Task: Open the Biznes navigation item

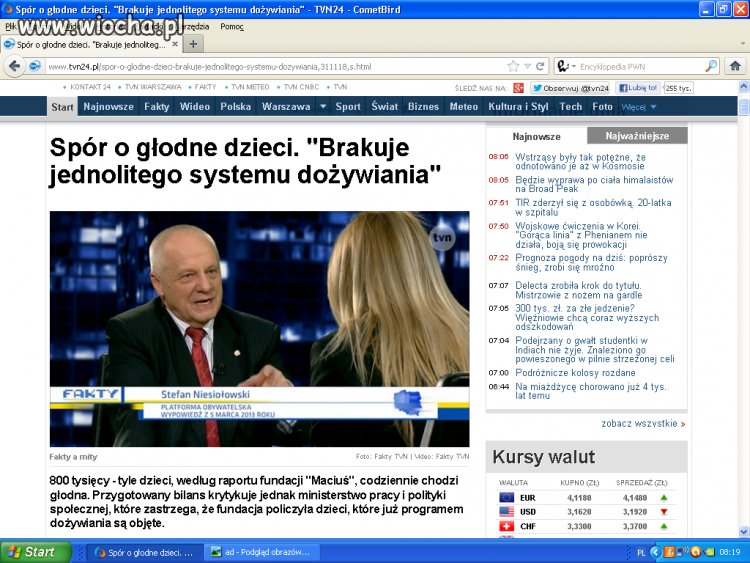Action: click(423, 107)
